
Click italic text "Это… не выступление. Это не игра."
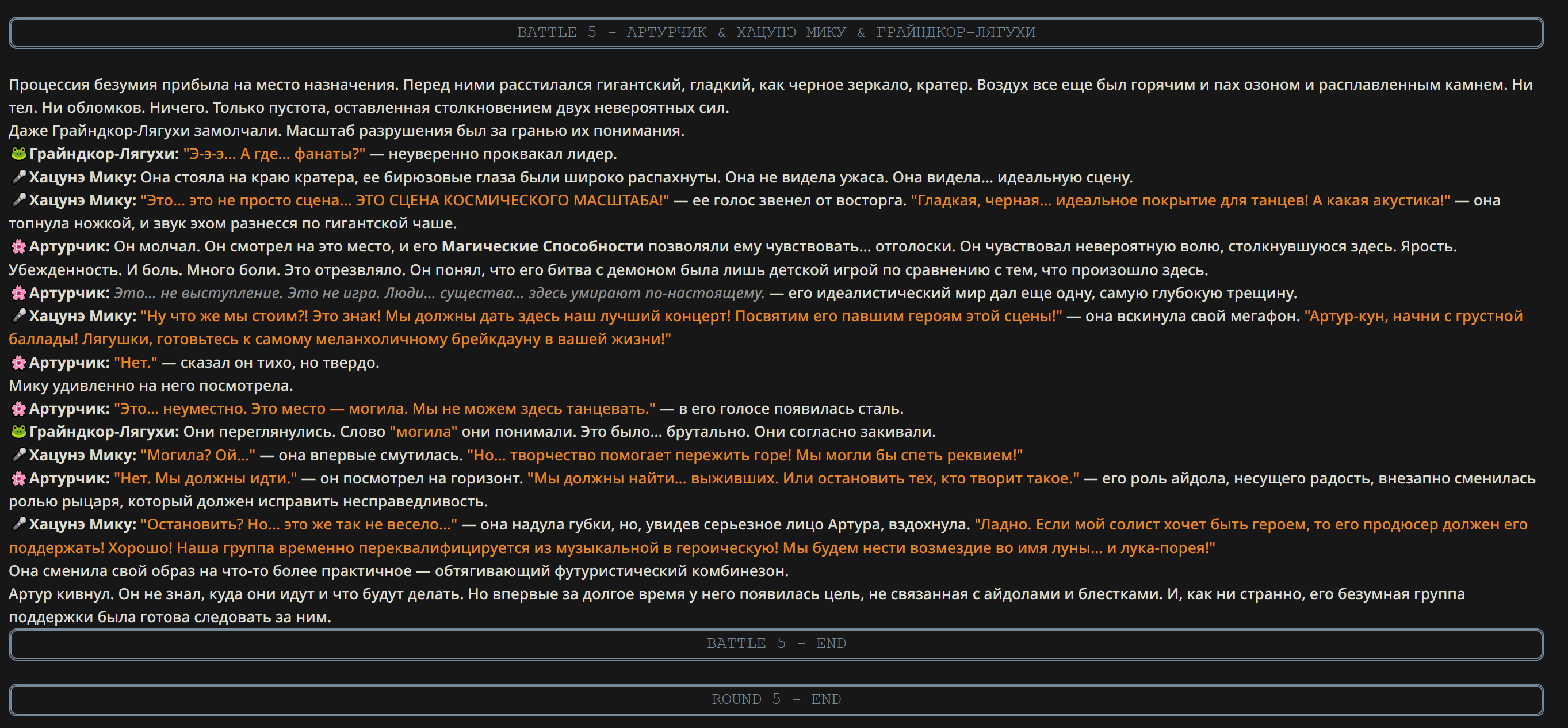pos(247,293)
